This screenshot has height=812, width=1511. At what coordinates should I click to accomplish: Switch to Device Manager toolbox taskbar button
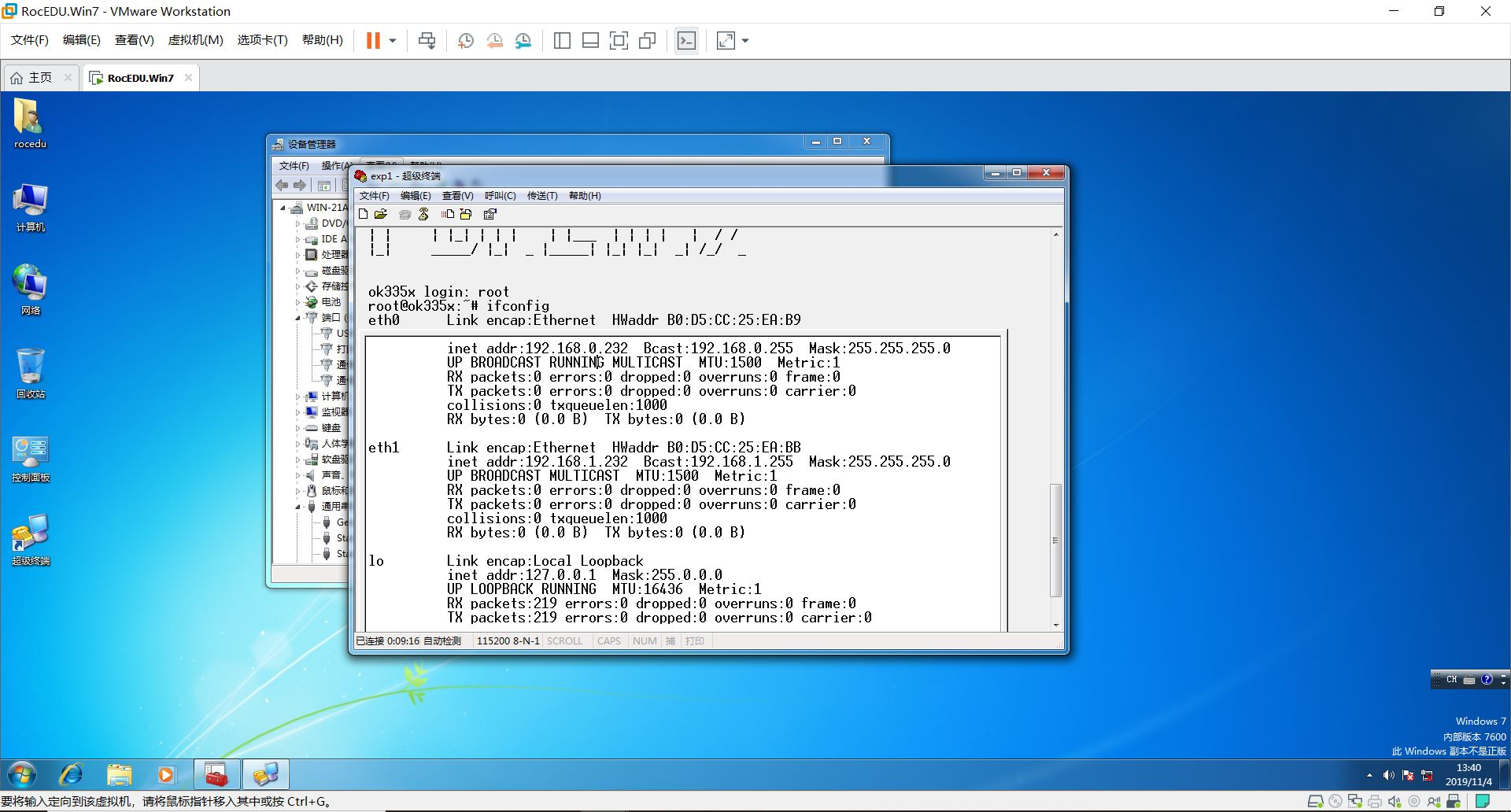217,775
